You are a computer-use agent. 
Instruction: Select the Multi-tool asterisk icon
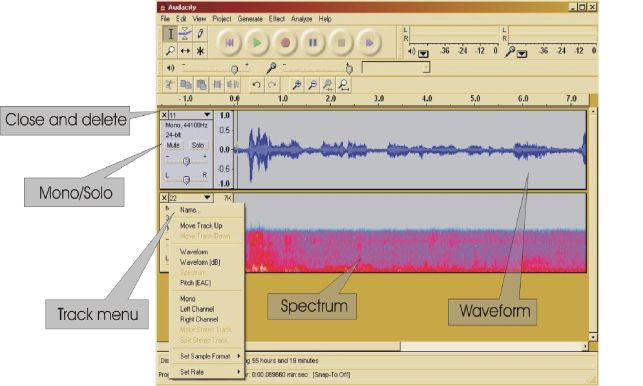pos(200,51)
